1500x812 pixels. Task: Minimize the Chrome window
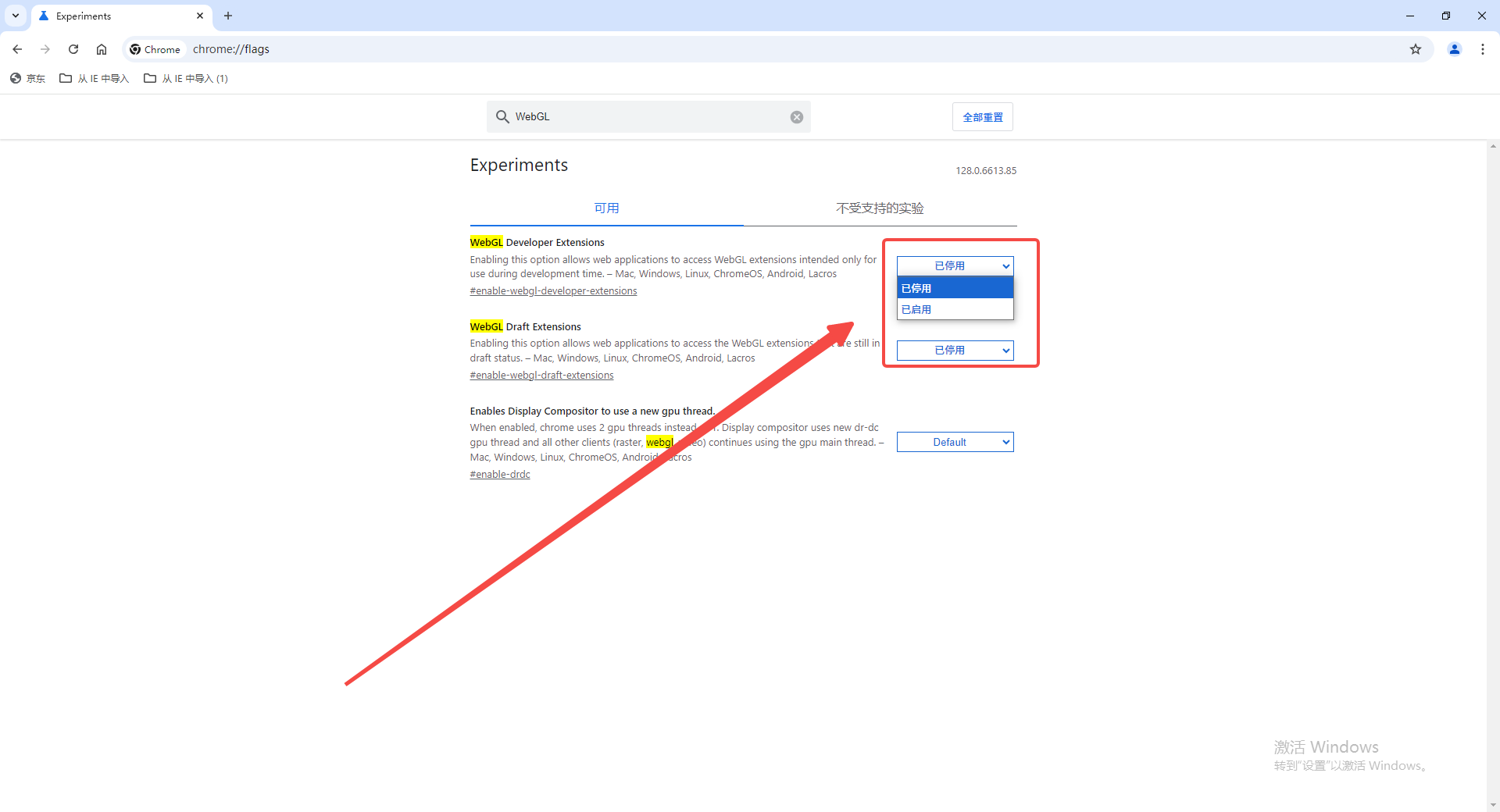1410,16
